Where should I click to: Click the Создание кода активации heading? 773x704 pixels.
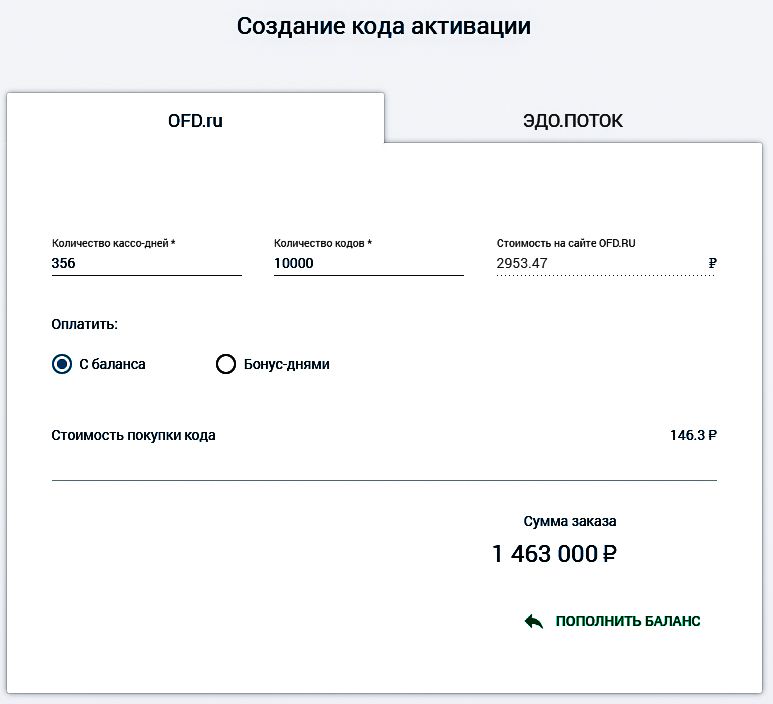pyautogui.click(x=384, y=26)
